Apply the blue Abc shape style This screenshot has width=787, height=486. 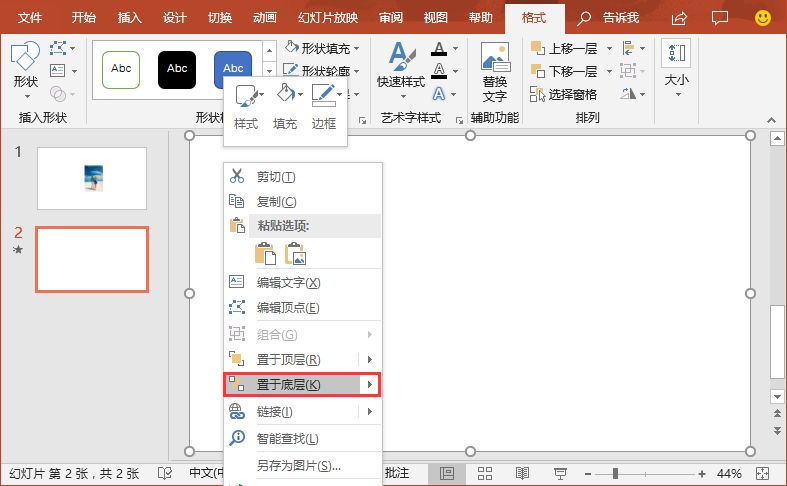[x=233, y=64]
